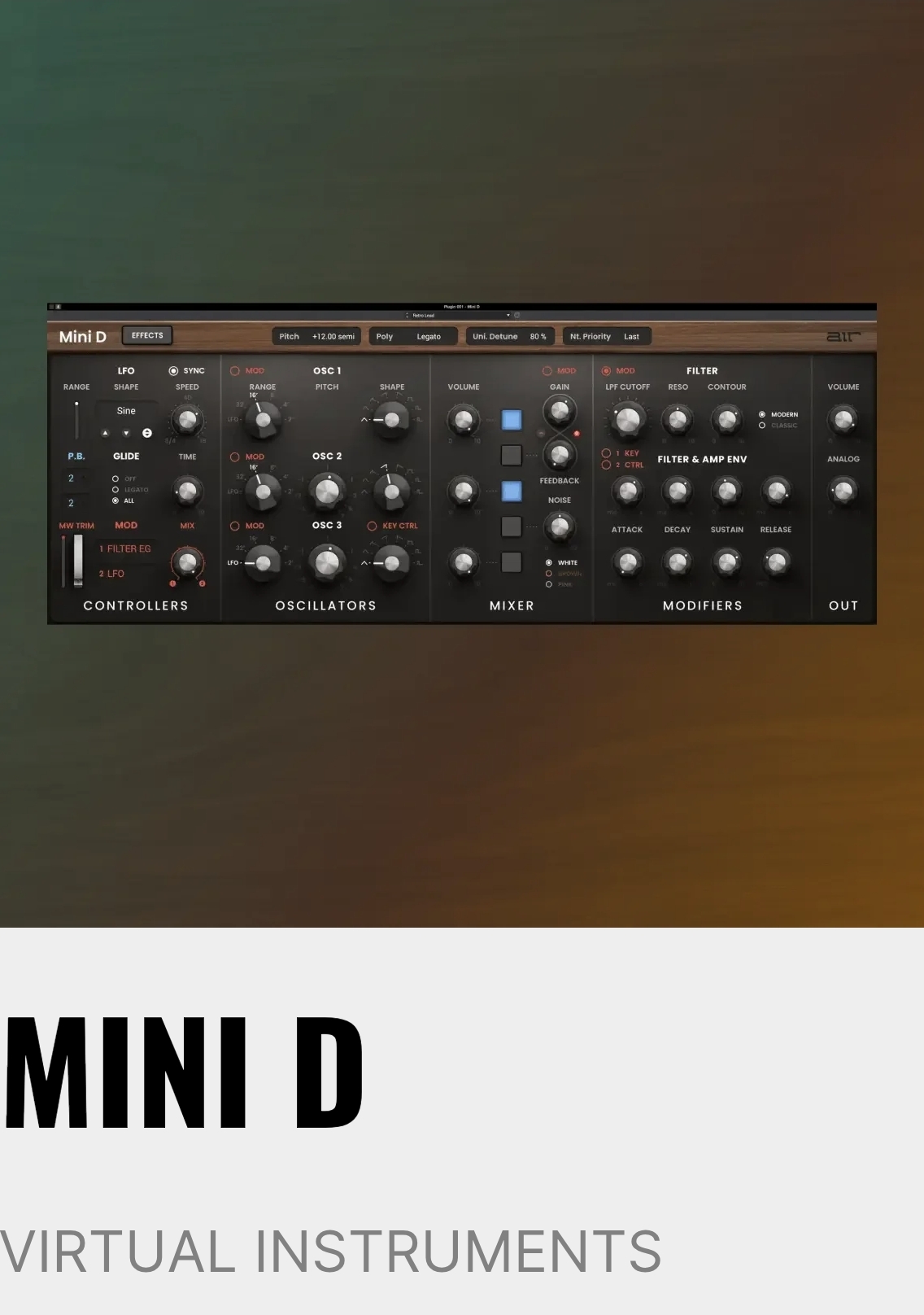Toggle the Filter MOD switch
Screen dimensions: 924x1315
[606, 371]
